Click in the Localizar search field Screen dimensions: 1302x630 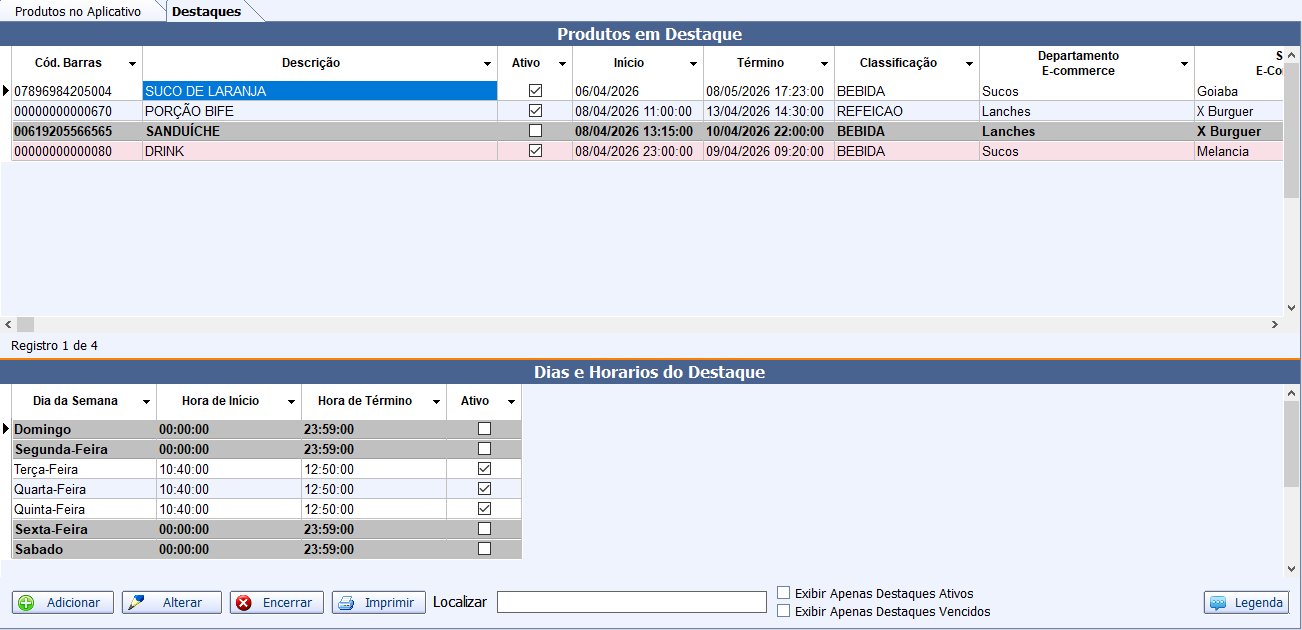point(631,602)
